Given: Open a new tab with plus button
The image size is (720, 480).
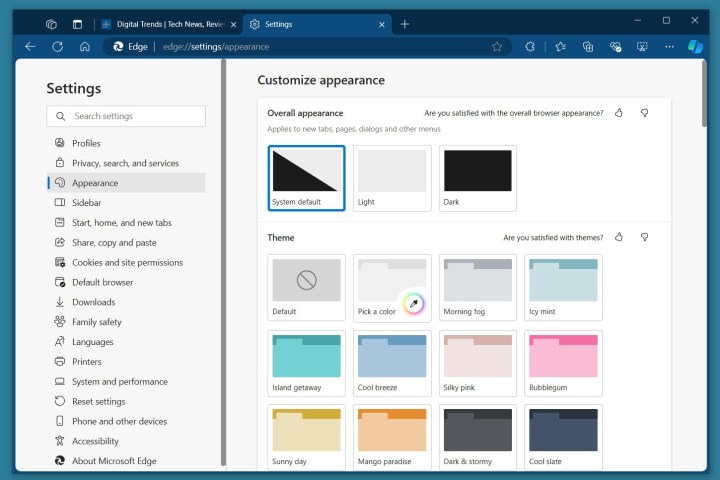Looking at the screenshot, I should (405, 24).
